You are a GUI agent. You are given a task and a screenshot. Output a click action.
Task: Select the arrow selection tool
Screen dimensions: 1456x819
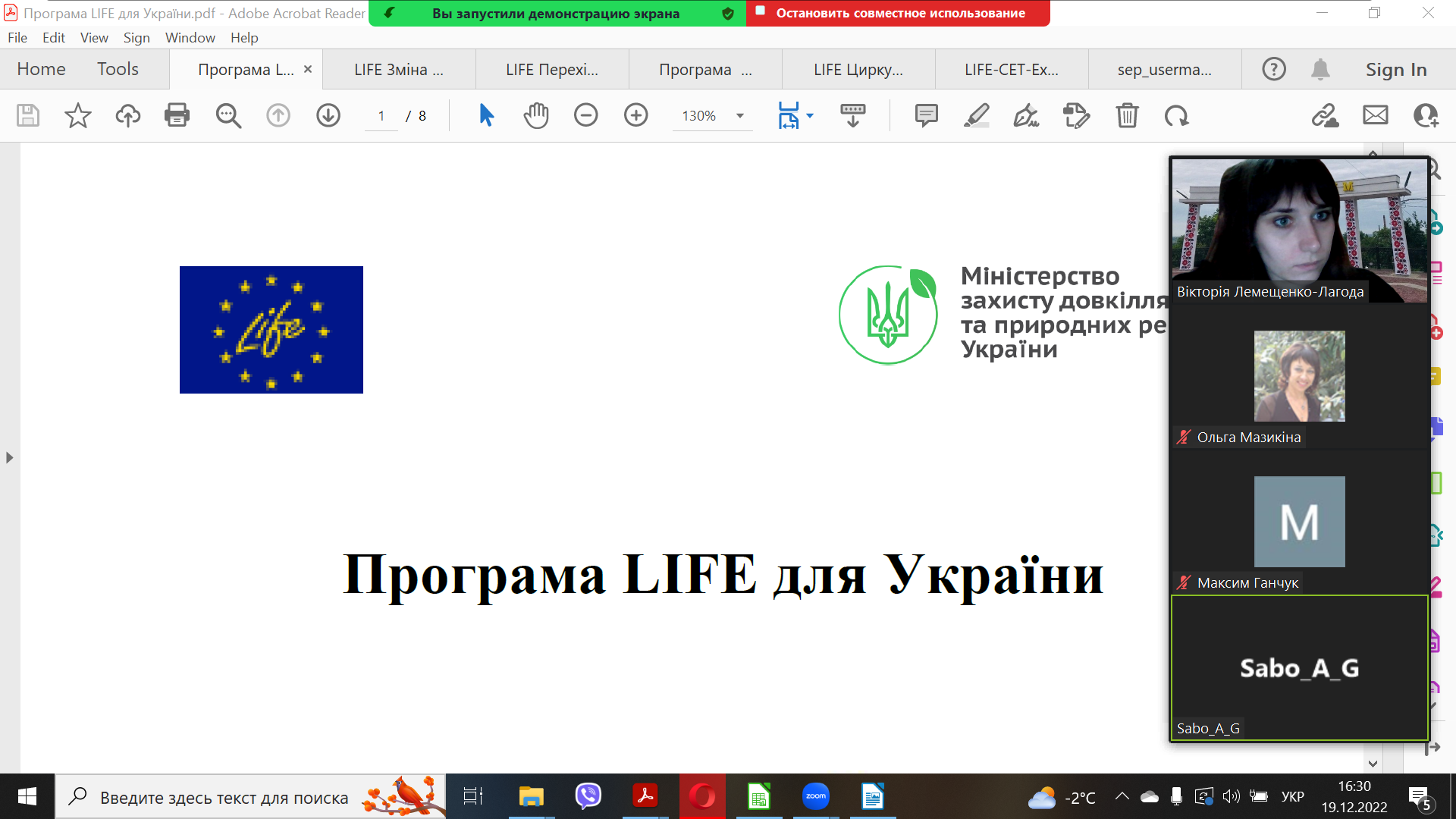pyautogui.click(x=486, y=115)
